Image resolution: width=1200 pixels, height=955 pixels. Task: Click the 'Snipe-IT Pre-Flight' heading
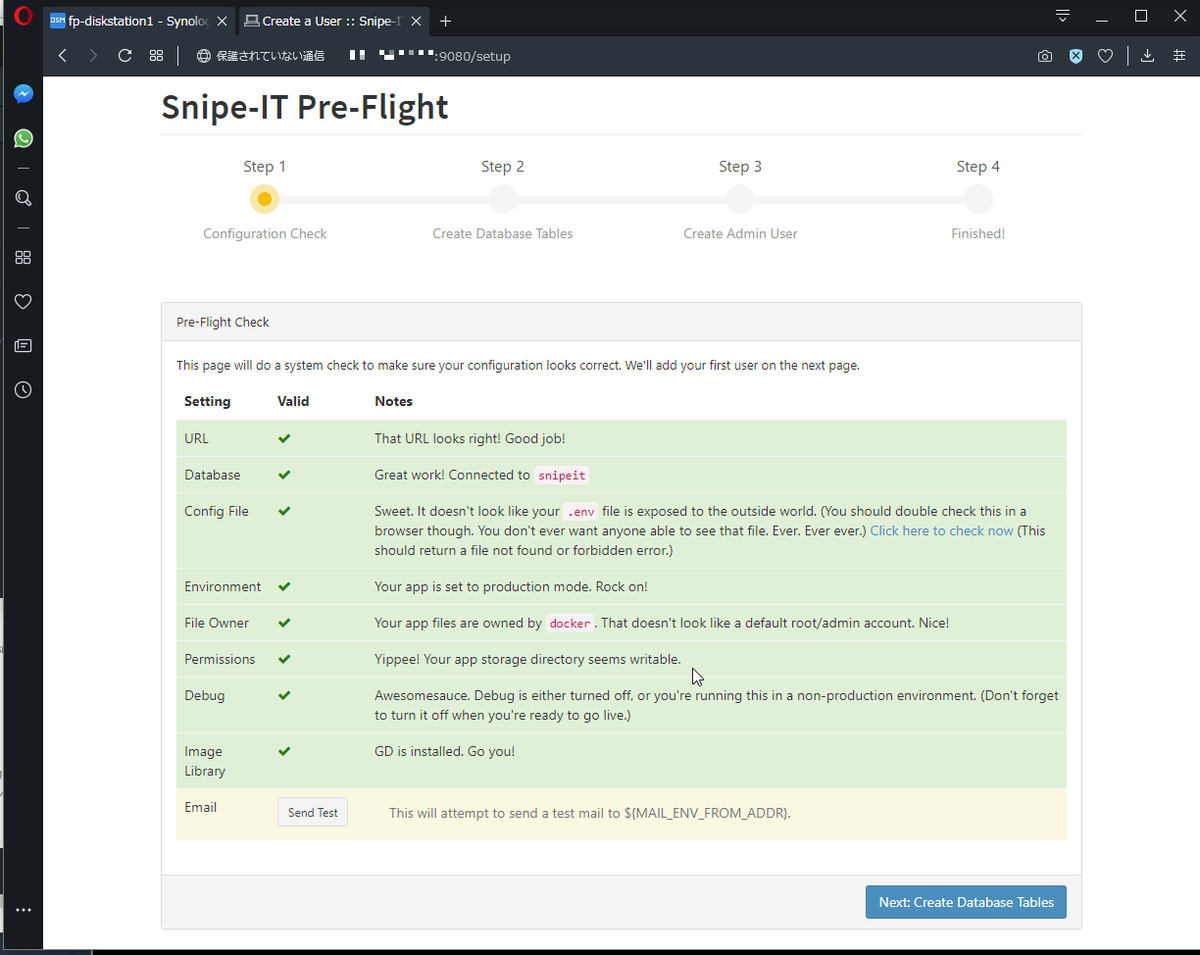(x=305, y=107)
